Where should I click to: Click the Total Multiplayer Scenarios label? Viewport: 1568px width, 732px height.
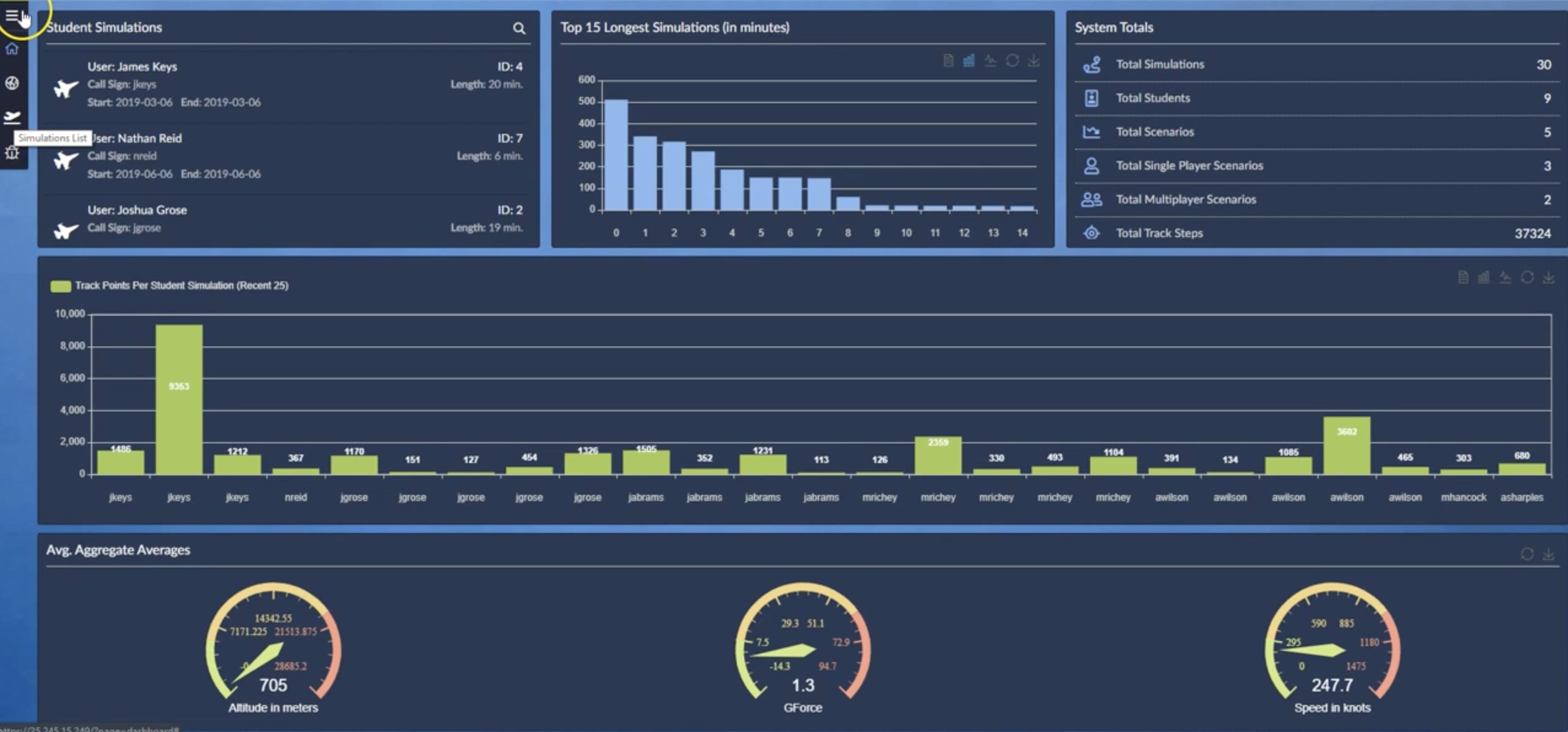click(1186, 200)
